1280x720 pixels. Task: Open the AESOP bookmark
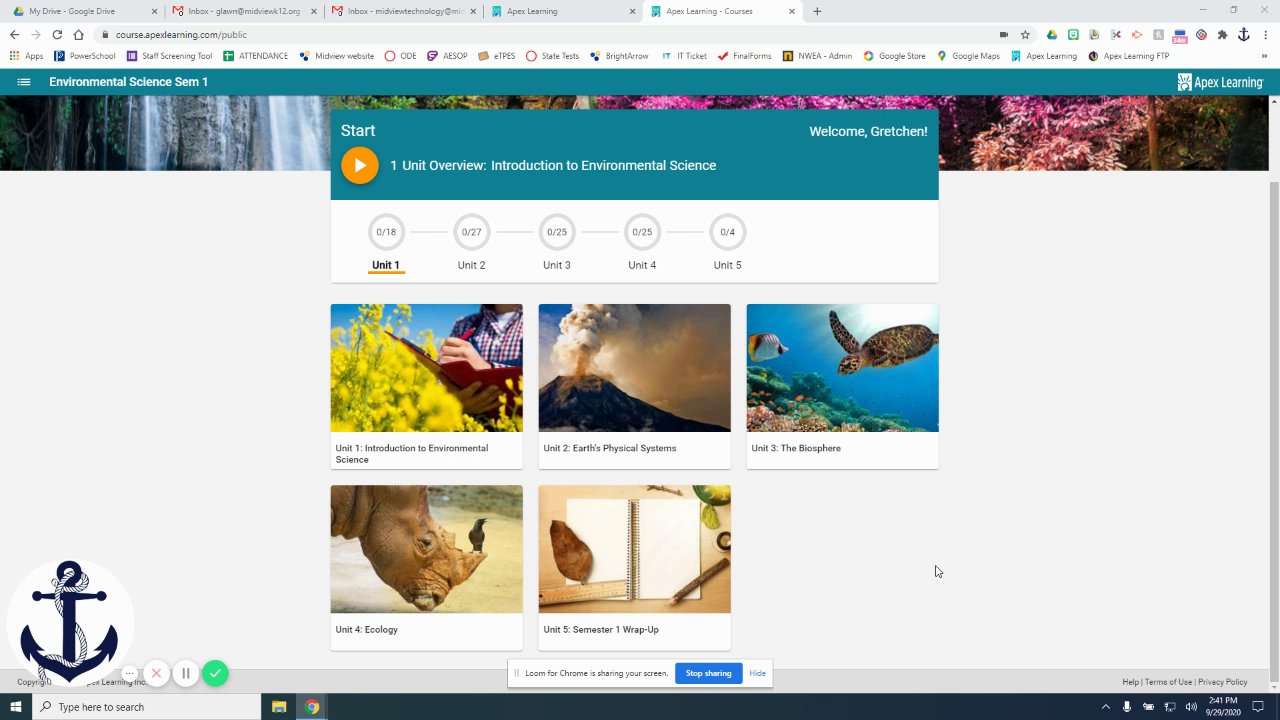coord(447,56)
